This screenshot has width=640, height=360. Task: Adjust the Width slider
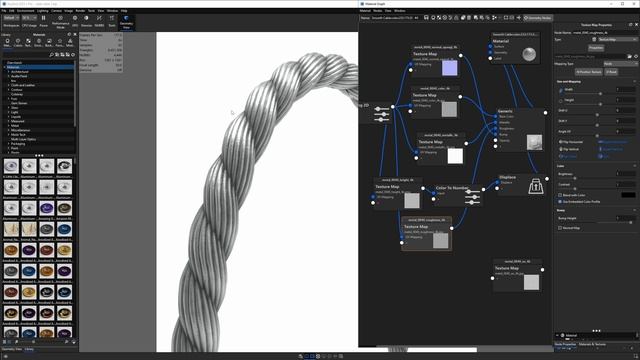click(x=600, y=94)
